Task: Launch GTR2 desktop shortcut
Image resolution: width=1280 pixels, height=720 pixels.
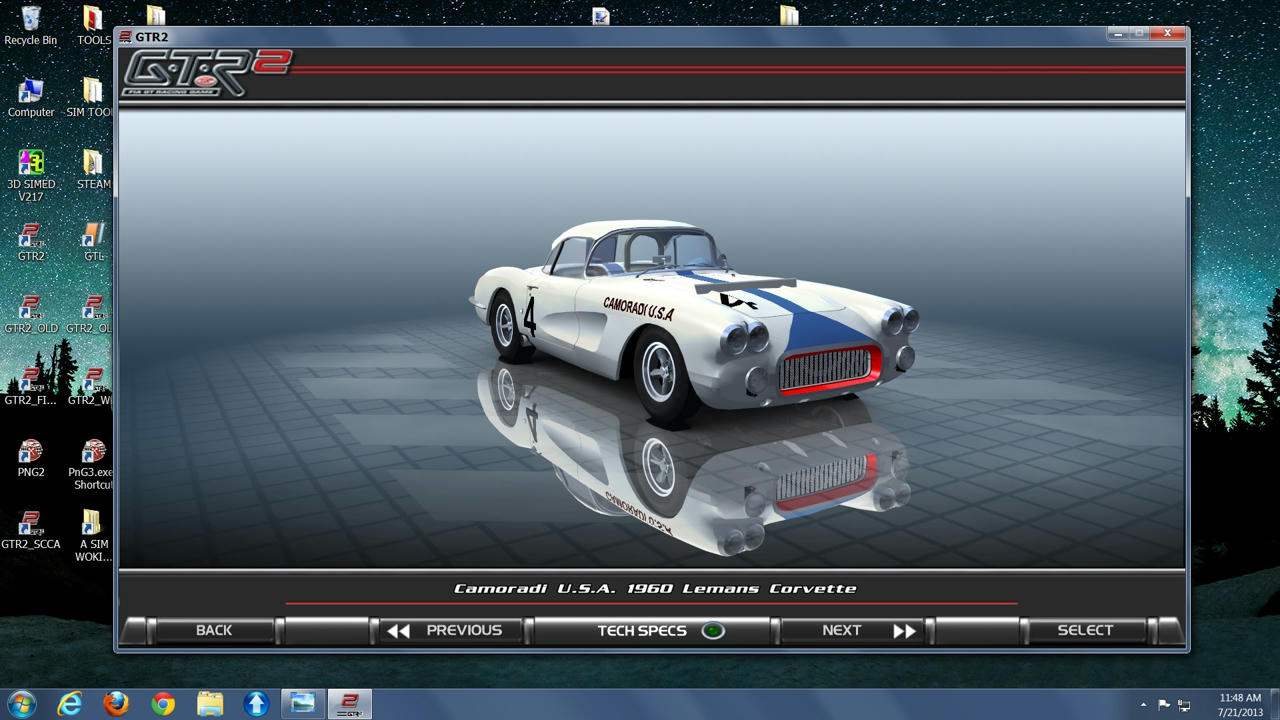Action: tap(31, 242)
